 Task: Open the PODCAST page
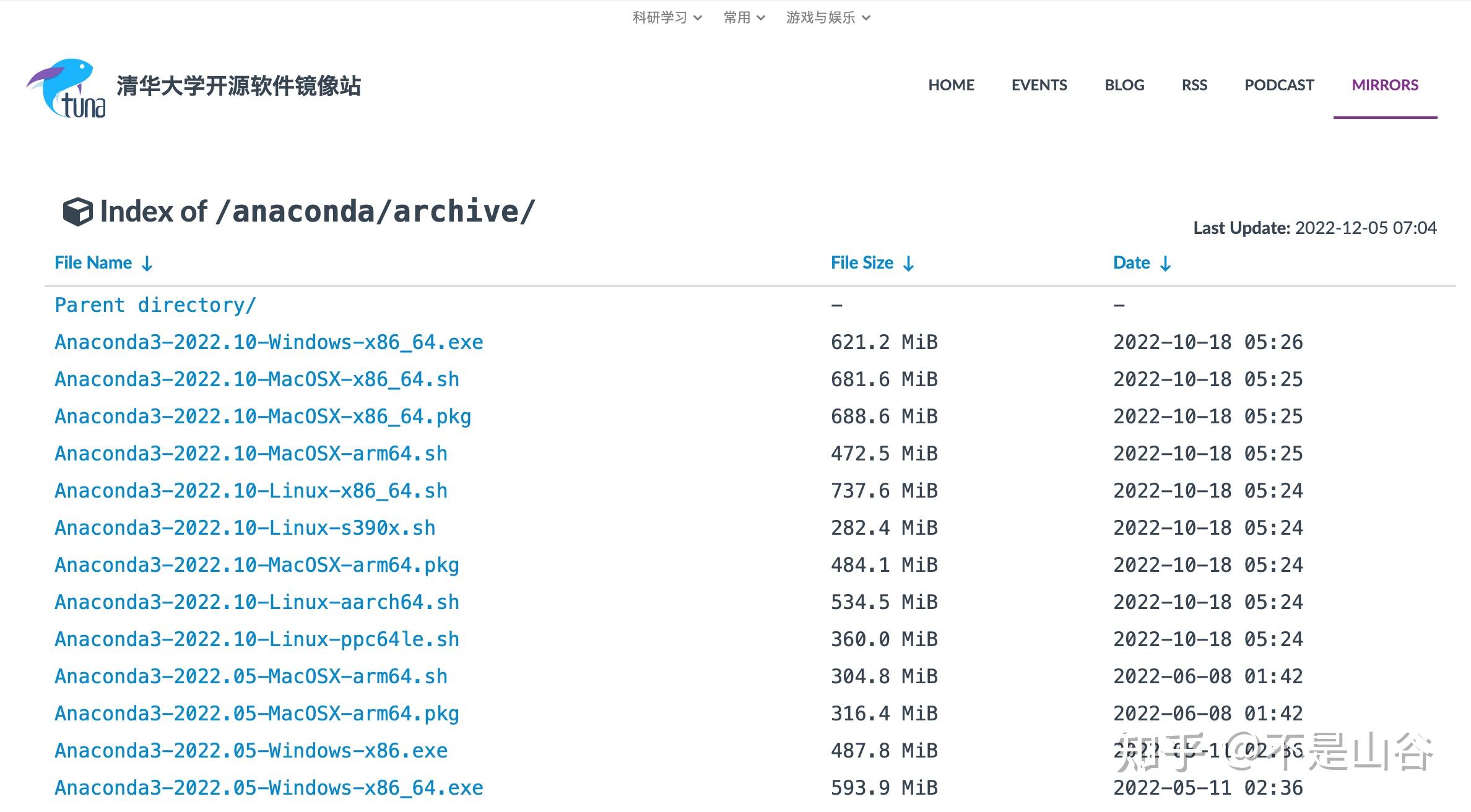click(x=1279, y=85)
